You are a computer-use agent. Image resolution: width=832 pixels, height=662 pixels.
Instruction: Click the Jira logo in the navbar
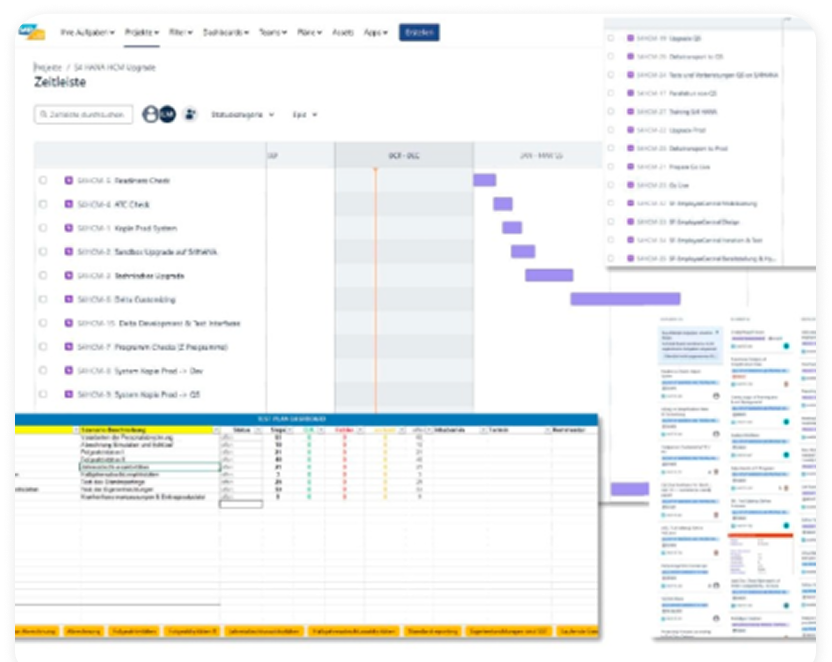tap(31, 32)
